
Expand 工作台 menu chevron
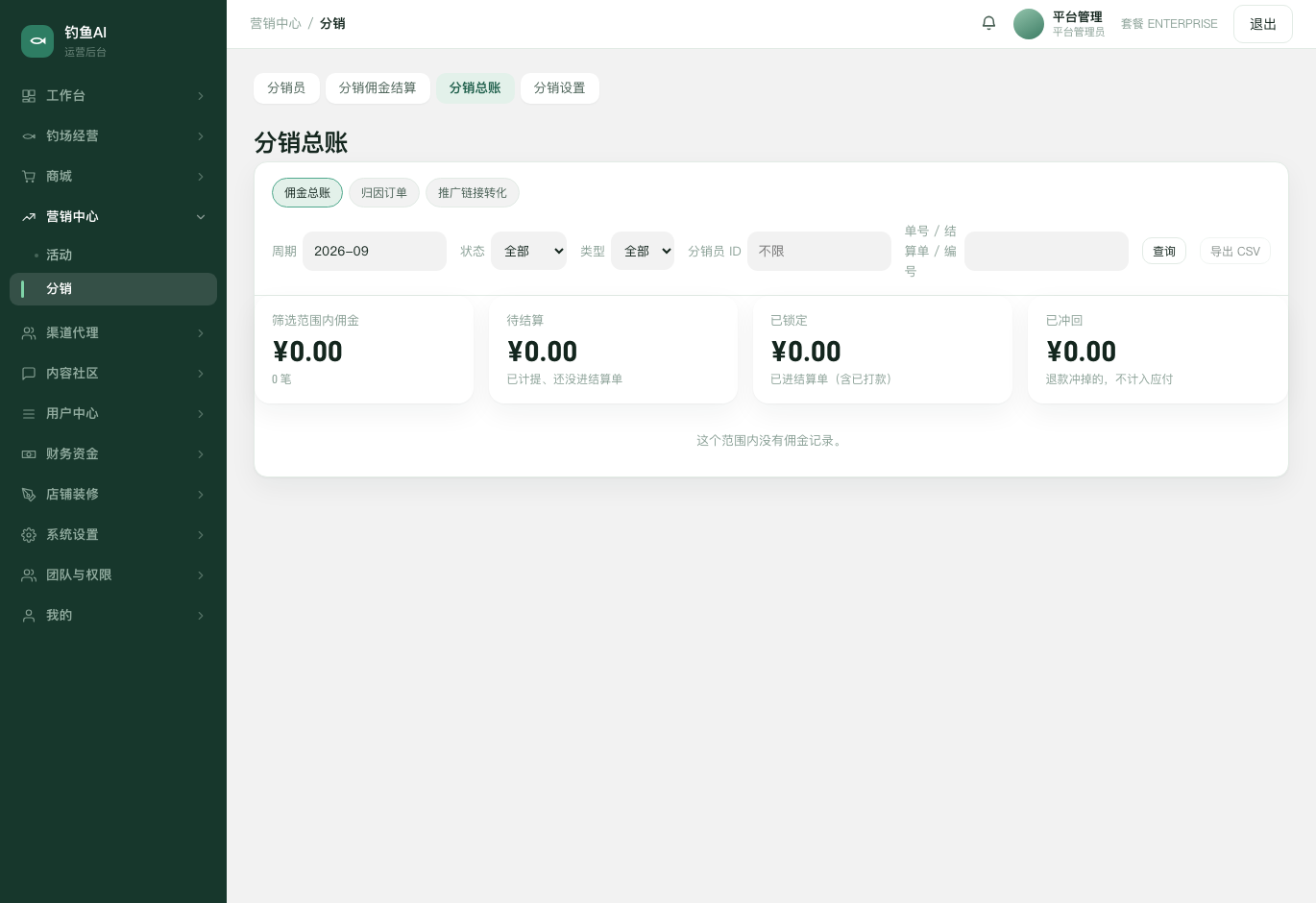pyautogui.click(x=201, y=96)
